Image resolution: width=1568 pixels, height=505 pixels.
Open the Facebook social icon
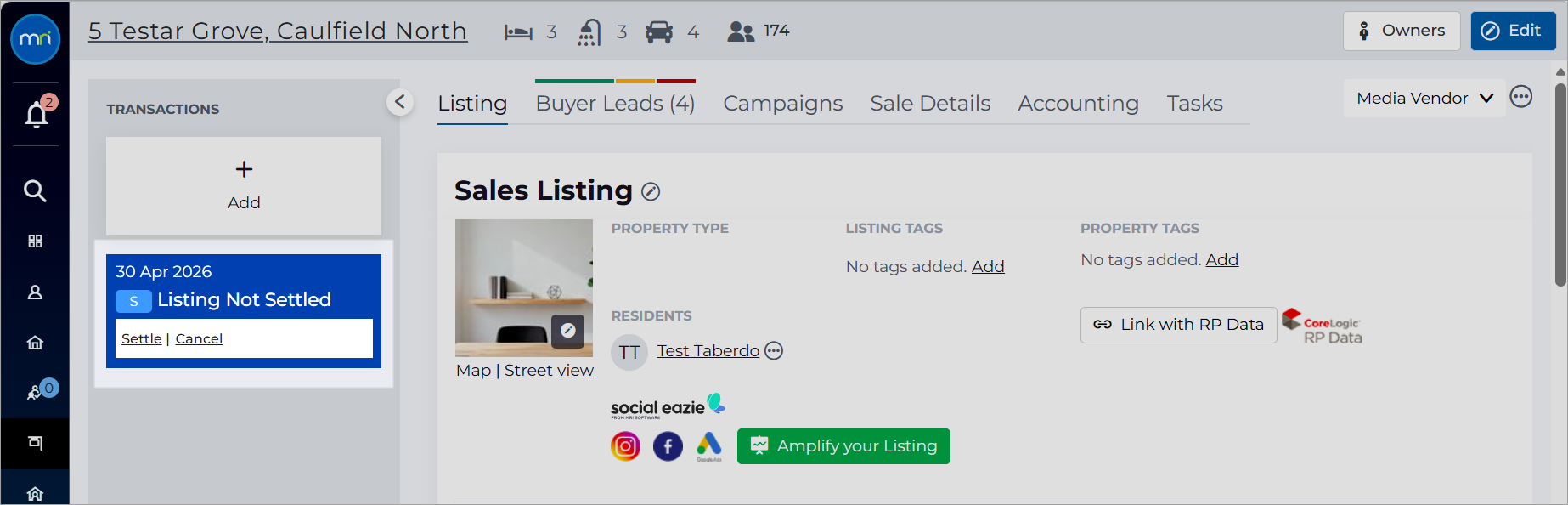(x=668, y=446)
